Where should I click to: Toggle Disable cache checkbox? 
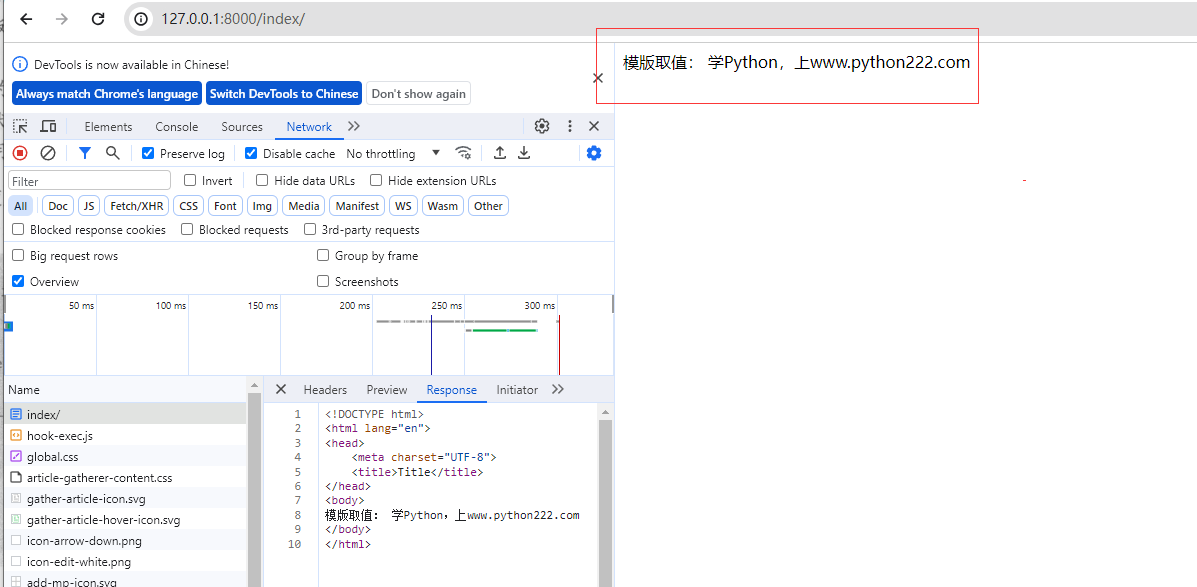(251, 153)
